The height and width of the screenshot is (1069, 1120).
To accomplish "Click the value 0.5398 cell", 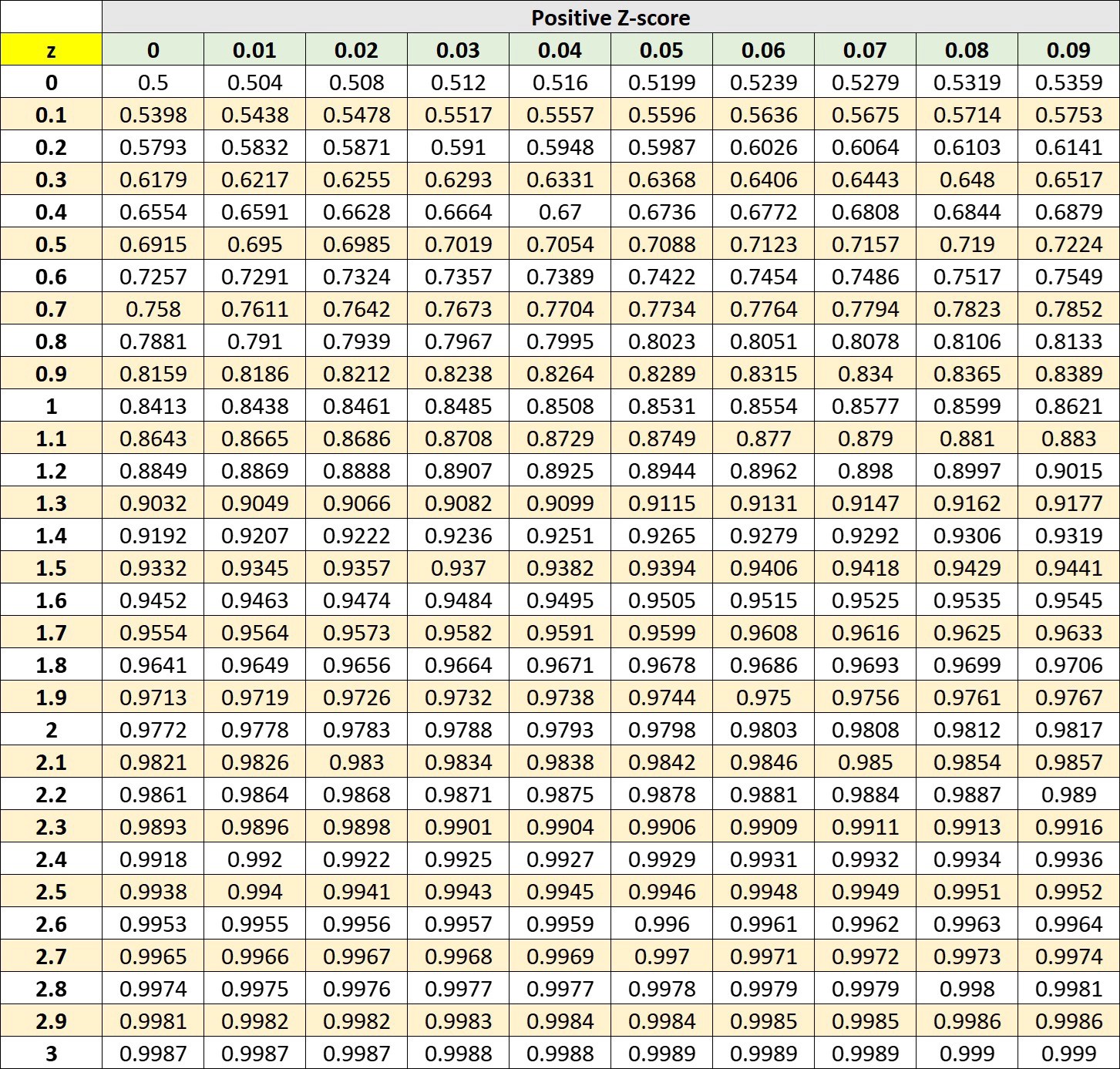I will pos(152,114).
